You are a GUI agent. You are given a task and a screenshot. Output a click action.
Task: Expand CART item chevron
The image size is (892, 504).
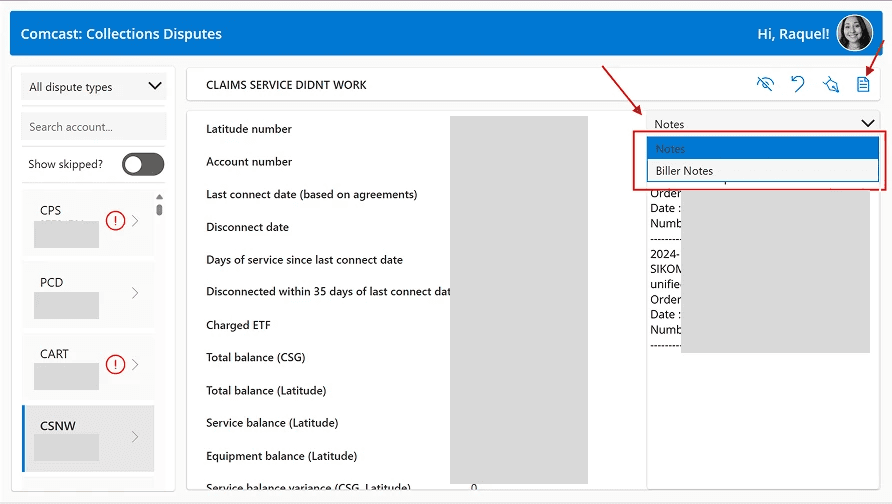135,364
